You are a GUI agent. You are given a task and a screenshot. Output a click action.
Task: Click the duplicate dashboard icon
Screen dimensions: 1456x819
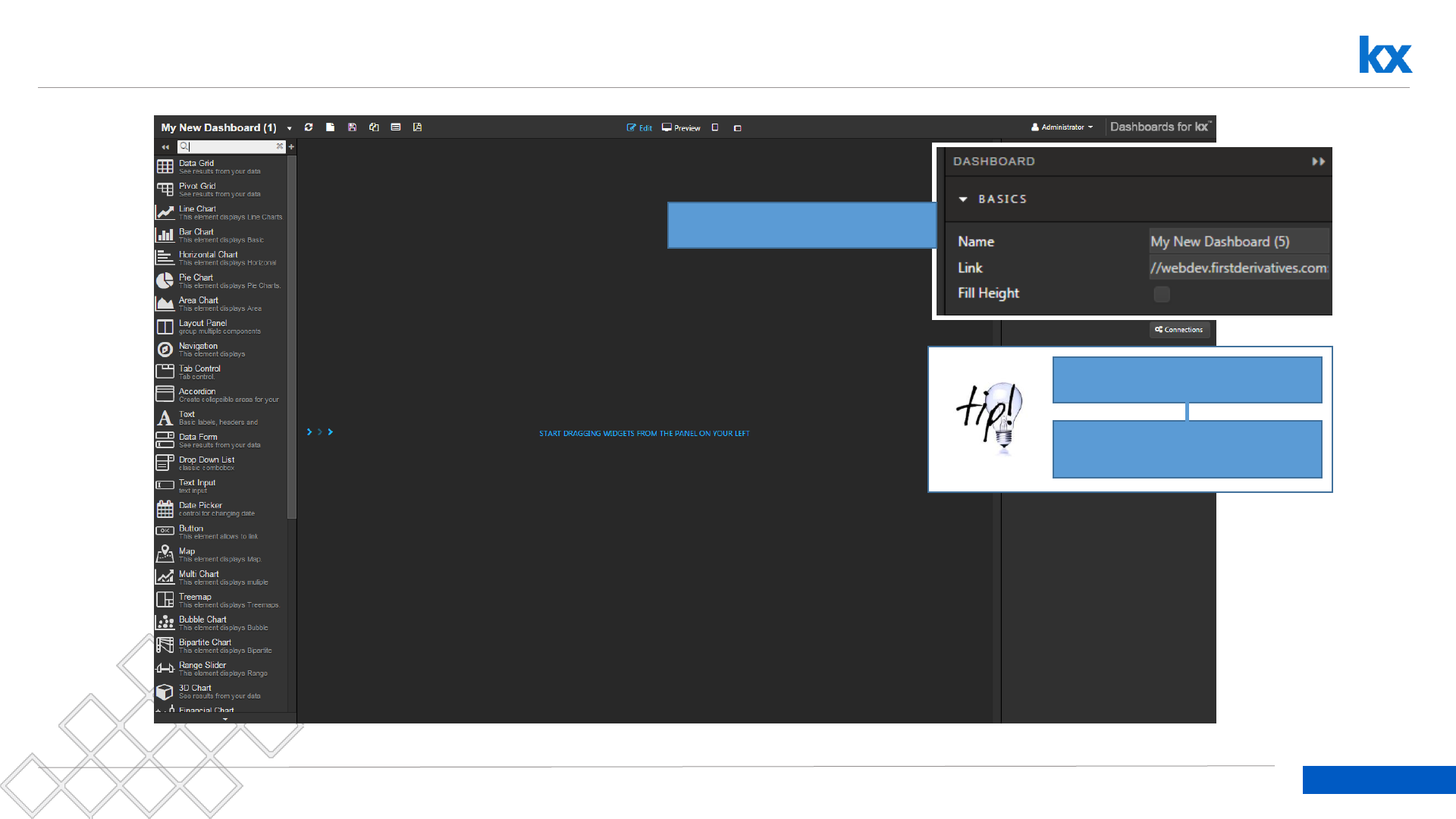pos(374,127)
